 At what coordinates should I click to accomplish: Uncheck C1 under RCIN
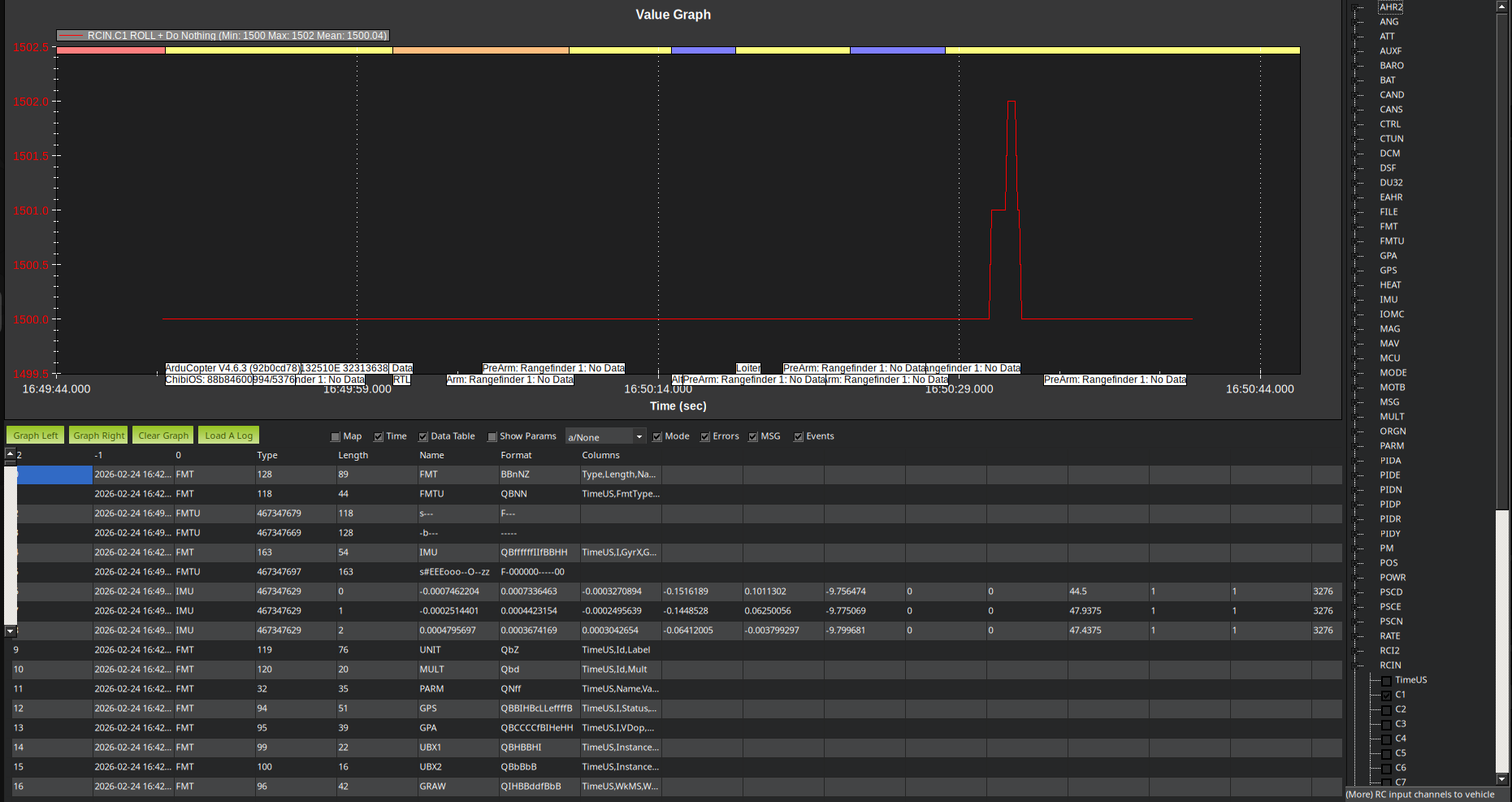pyautogui.click(x=1386, y=696)
